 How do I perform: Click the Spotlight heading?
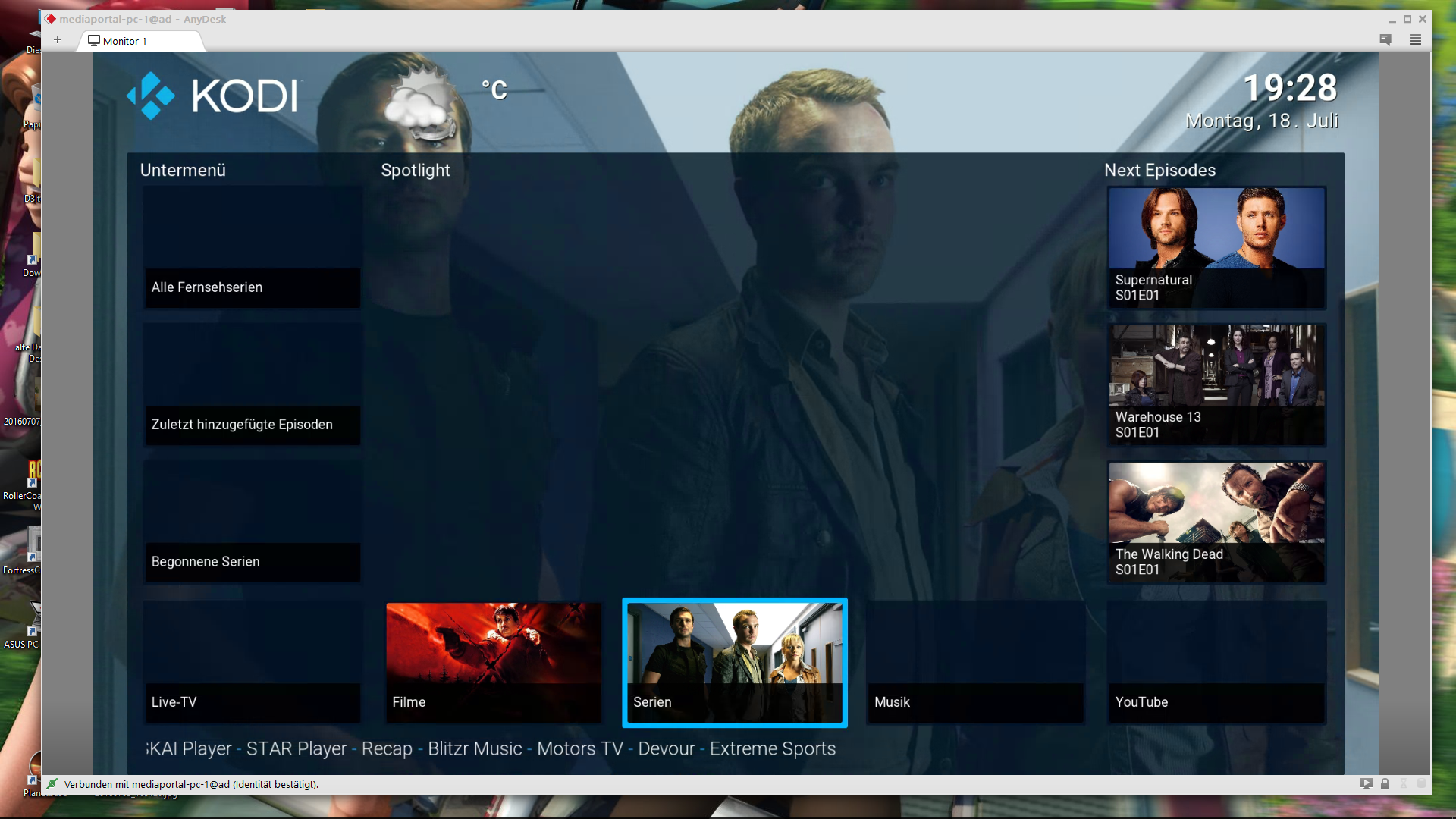[x=416, y=171]
